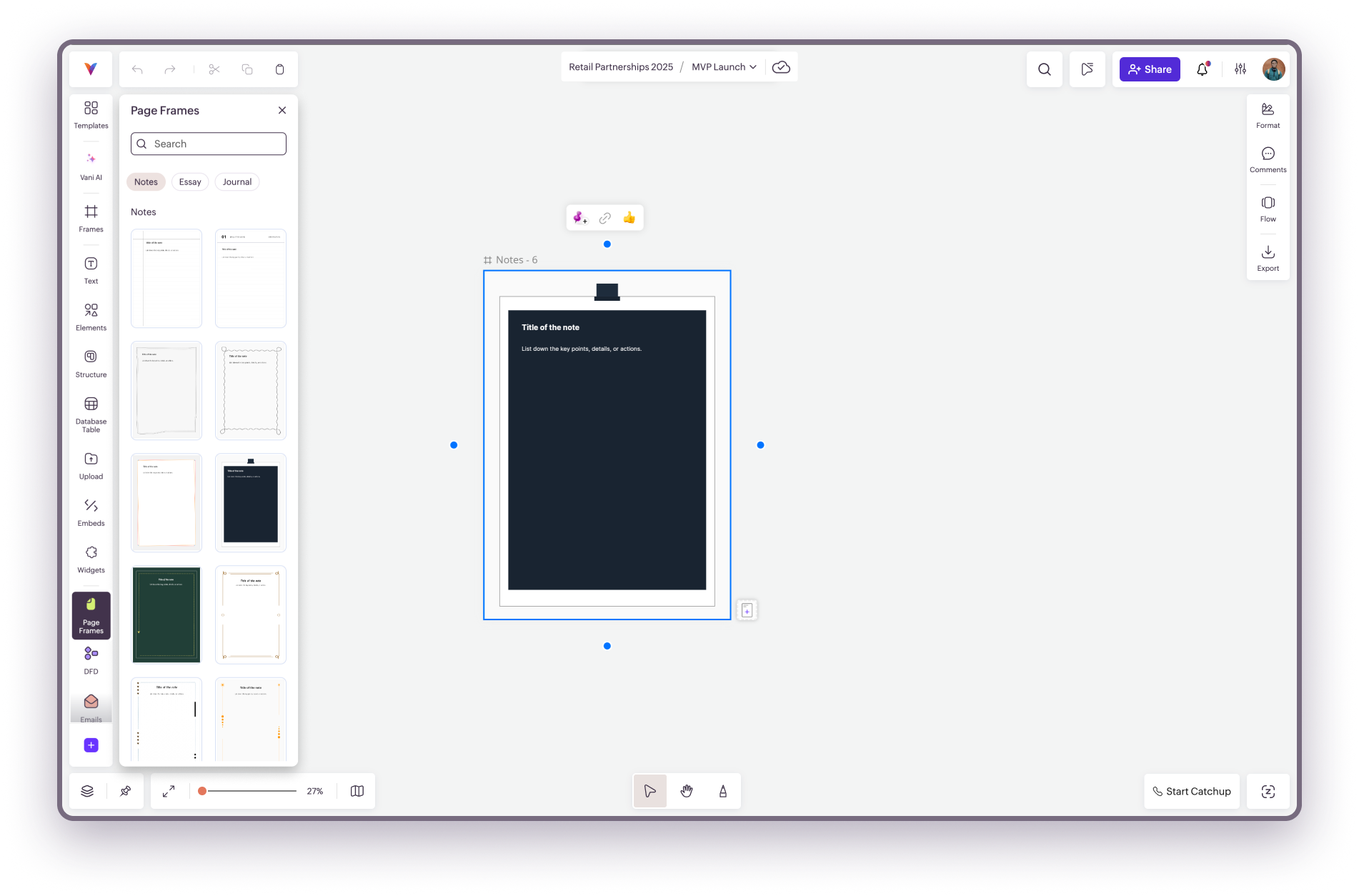Open the settings sliders icon
This screenshot has width=1359, height=896.
point(1240,69)
